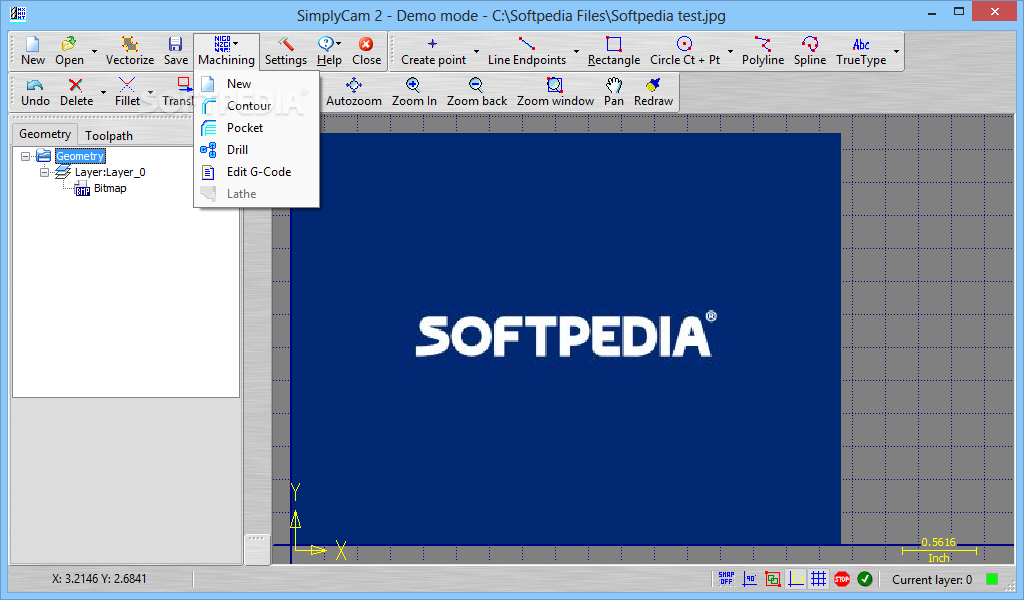Collapse the Geometry tree node
The width and height of the screenshot is (1024, 600).
click(x=25, y=157)
